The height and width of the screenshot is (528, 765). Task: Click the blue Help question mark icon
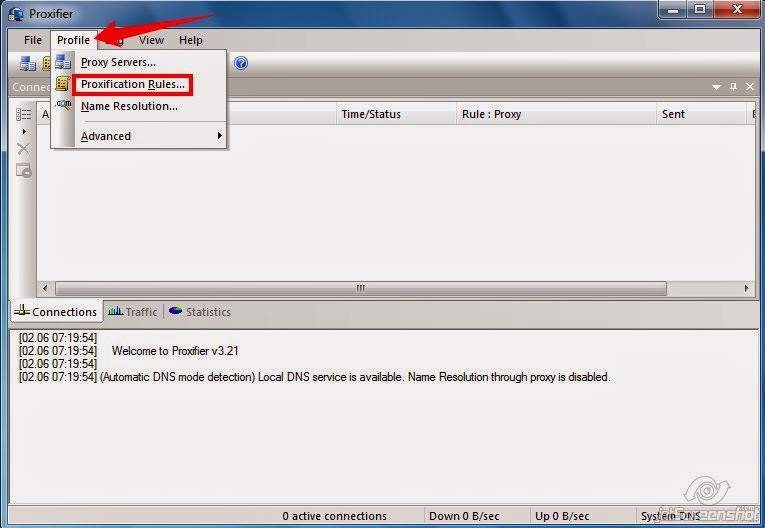[x=241, y=63]
